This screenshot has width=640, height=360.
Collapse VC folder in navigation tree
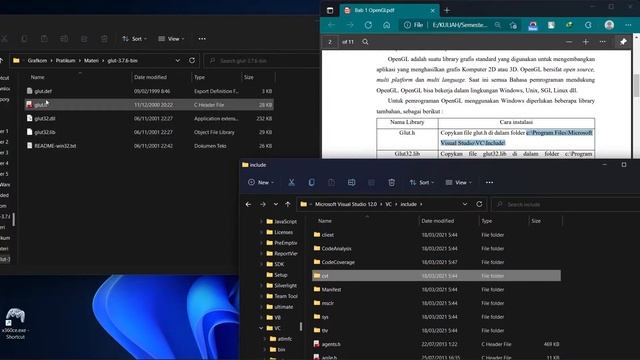pyautogui.click(x=261, y=328)
